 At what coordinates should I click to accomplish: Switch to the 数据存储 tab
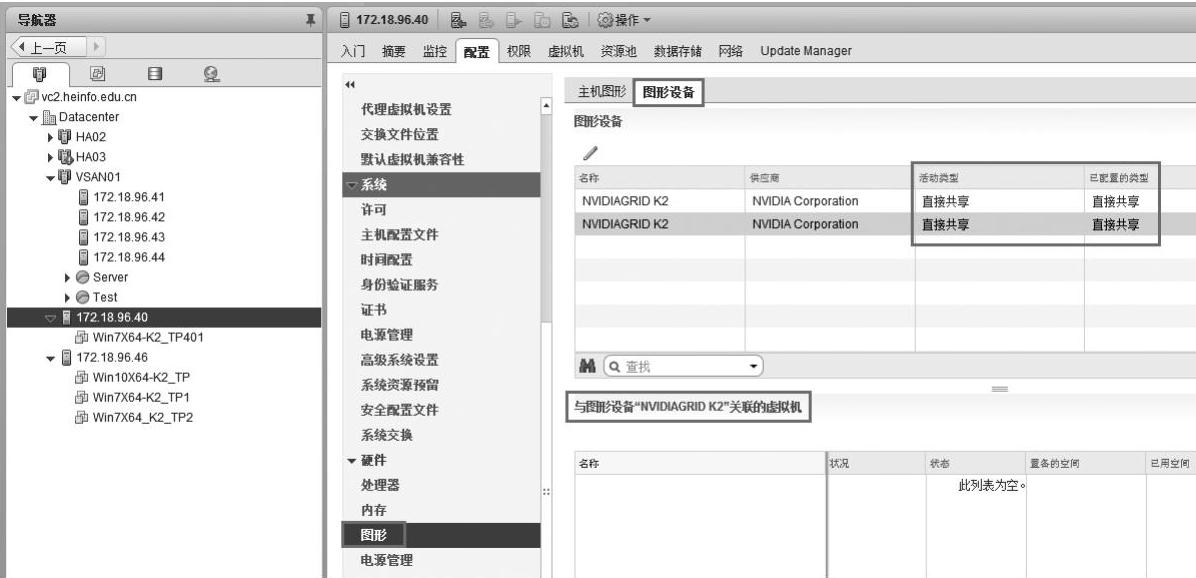pos(677,51)
